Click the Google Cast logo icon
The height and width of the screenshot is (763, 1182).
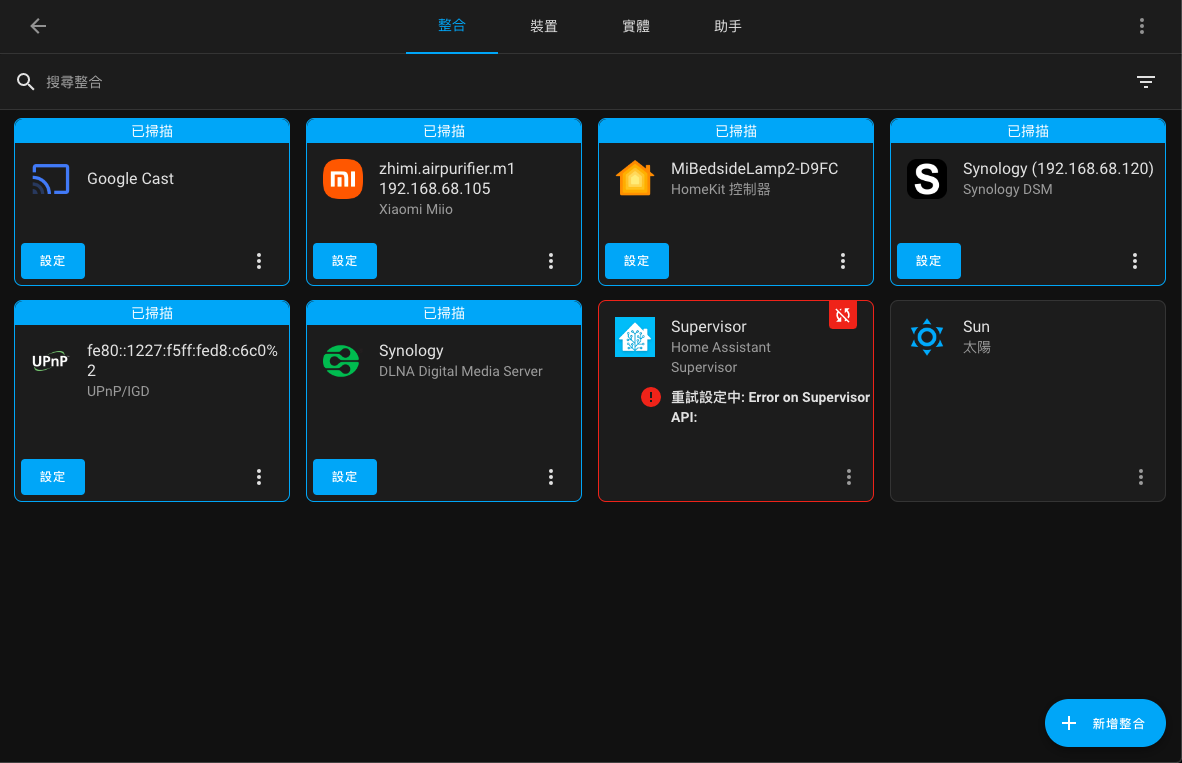(x=51, y=179)
